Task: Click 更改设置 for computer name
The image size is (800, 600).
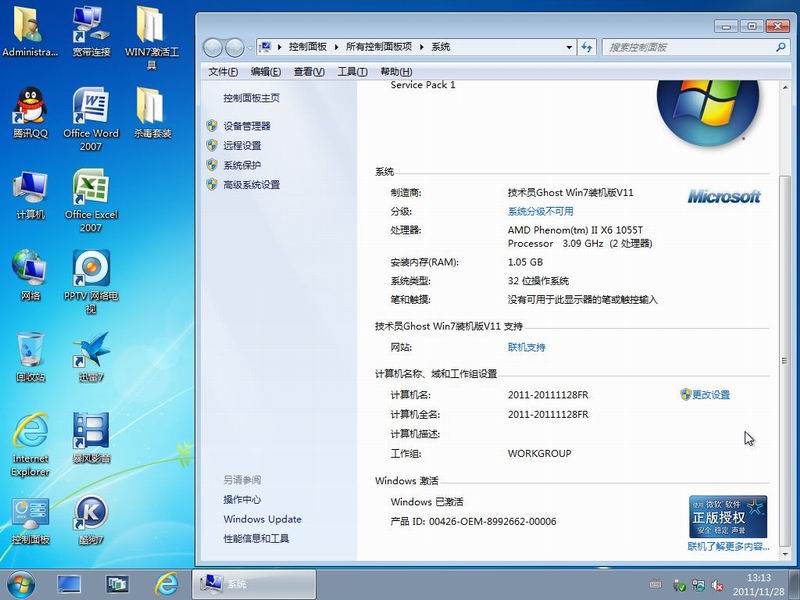Action: 711,395
